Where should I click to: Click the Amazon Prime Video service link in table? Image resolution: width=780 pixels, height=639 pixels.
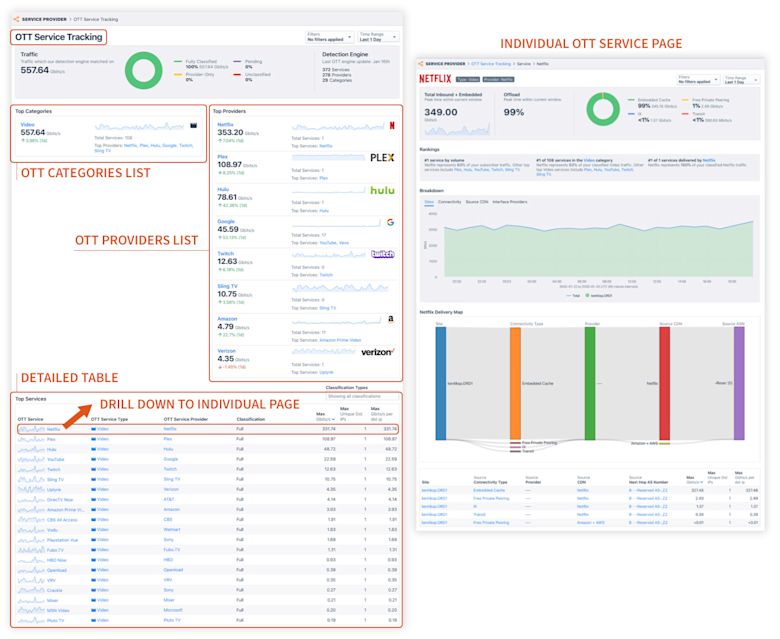point(66,510)
